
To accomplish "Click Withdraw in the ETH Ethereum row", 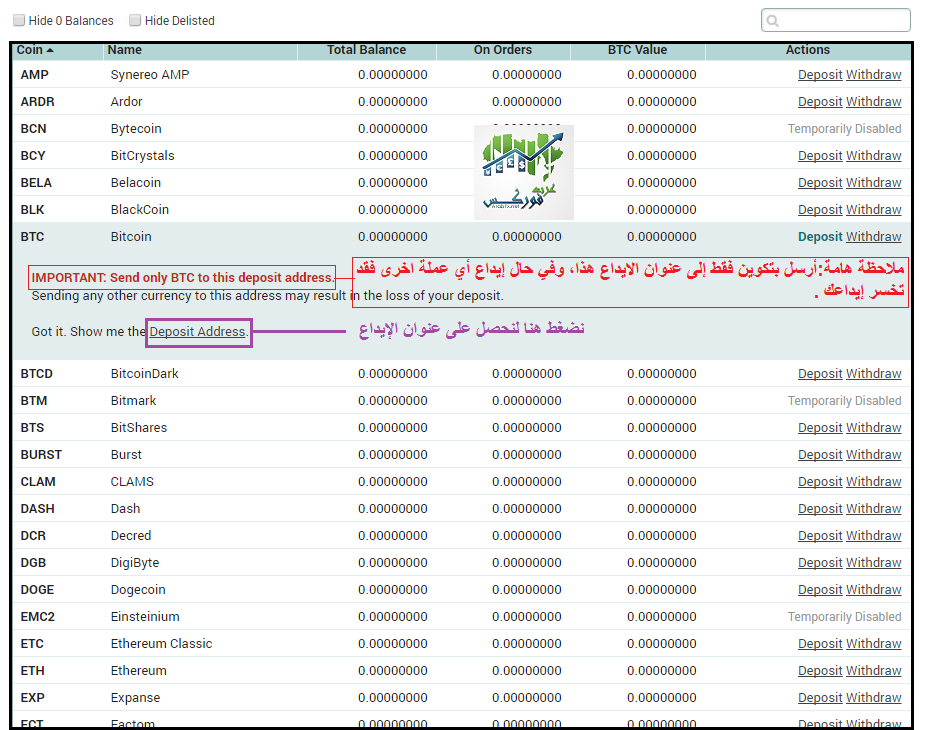I will pyautogui.click(x=874, y=671).
